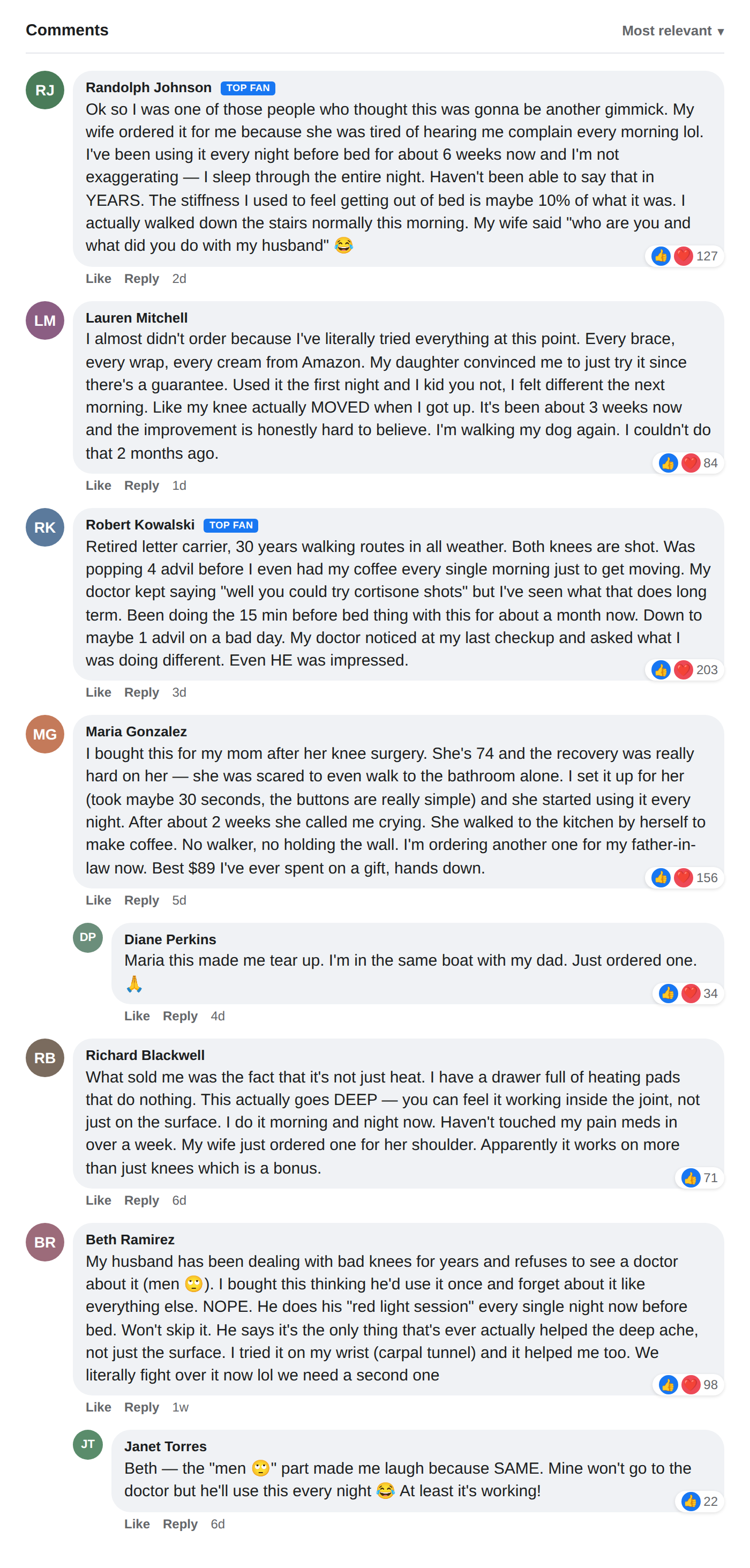Screen dimensions: 750x1568
Task: View reactions on Randolph Johnson's comment (127)
Action: pyautogui.click(x=684, y=256)
